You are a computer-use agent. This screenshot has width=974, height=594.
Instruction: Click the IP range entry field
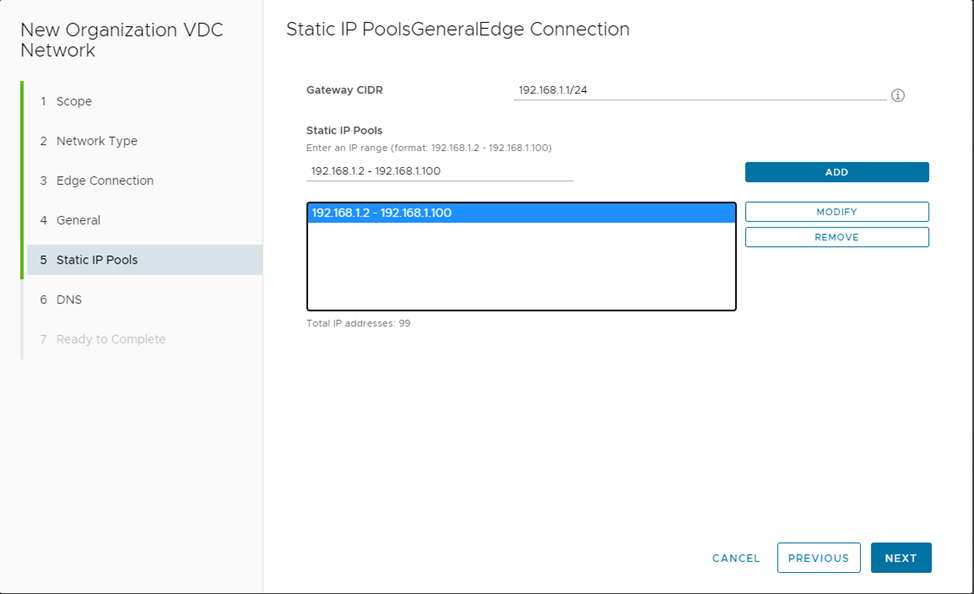tap(439, 171)
